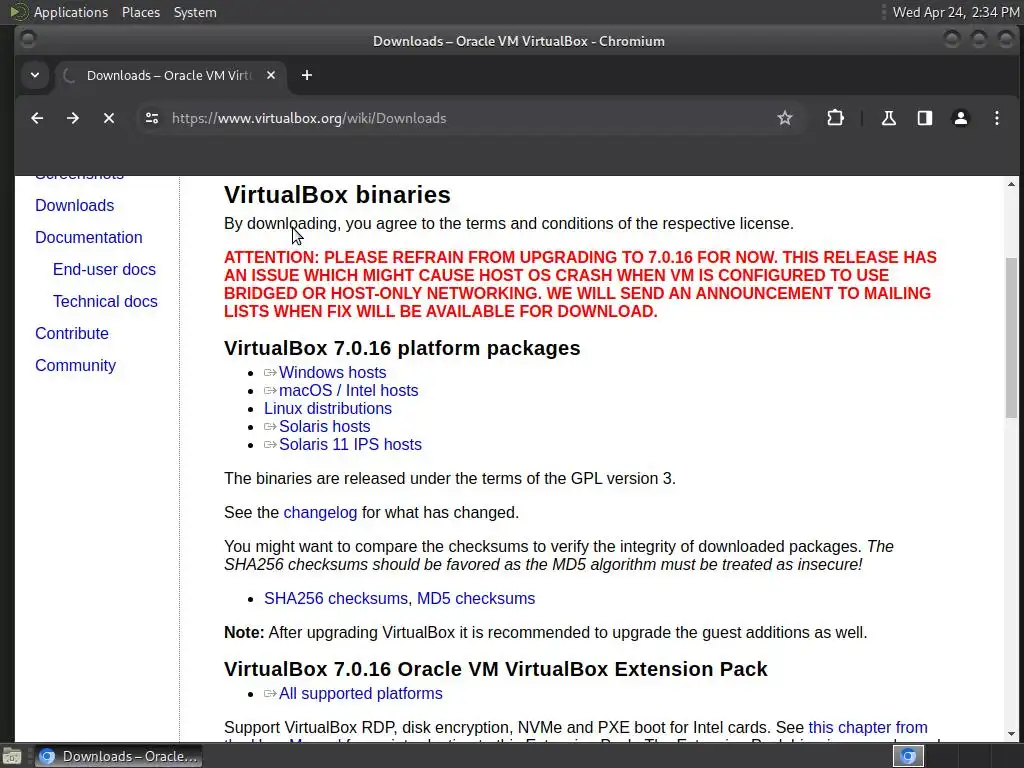This screenshot has height=768, width=1024.
Task: Open a new tab with plus button
Action: [307, 75]
